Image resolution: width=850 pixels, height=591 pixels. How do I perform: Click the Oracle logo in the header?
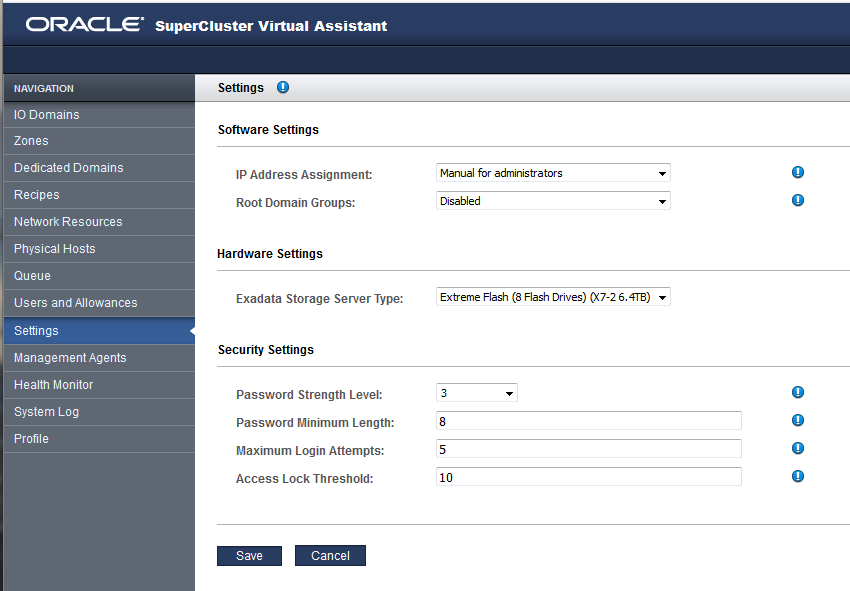tap(84, 25)
